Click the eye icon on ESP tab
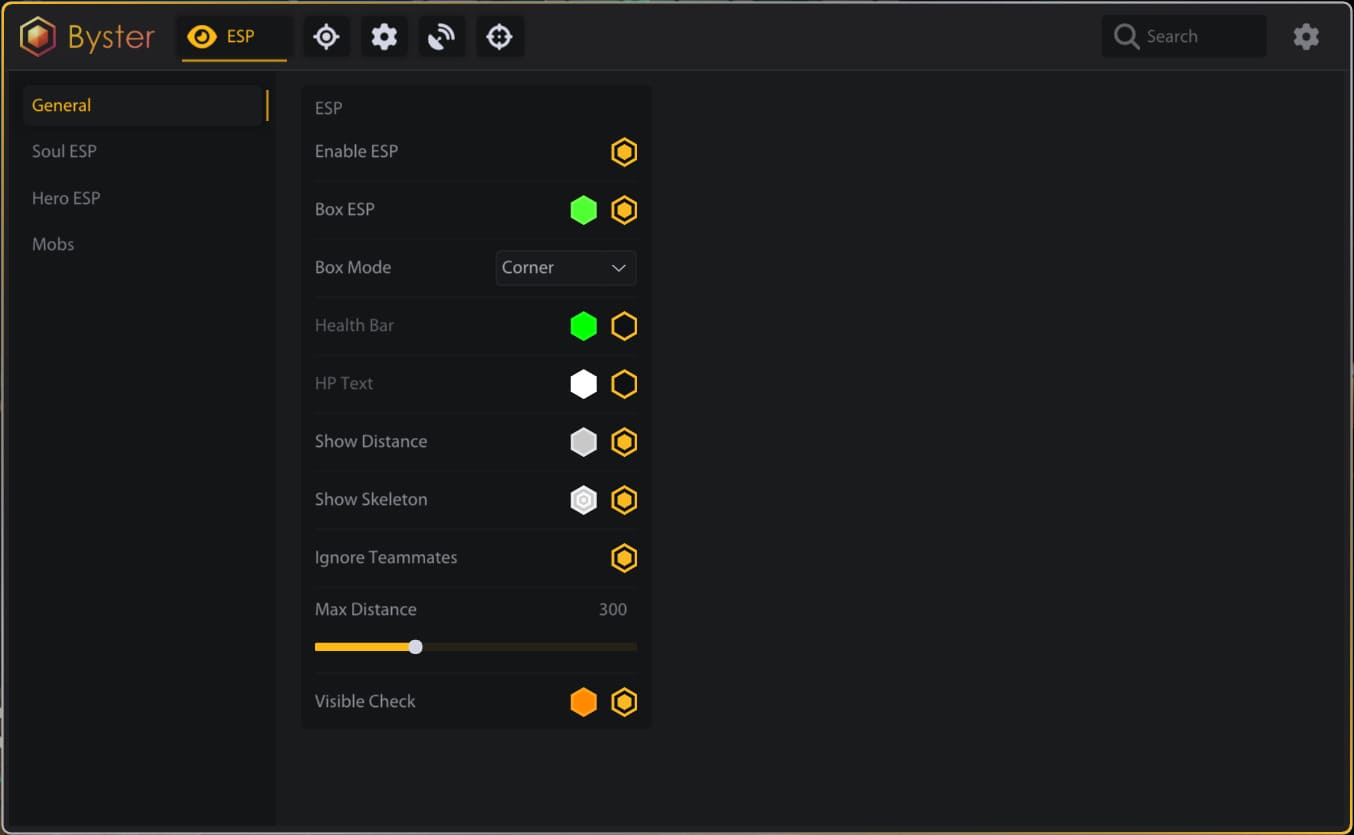The width and height of the screenshot is (1354, 835). [x=202, y=37]
